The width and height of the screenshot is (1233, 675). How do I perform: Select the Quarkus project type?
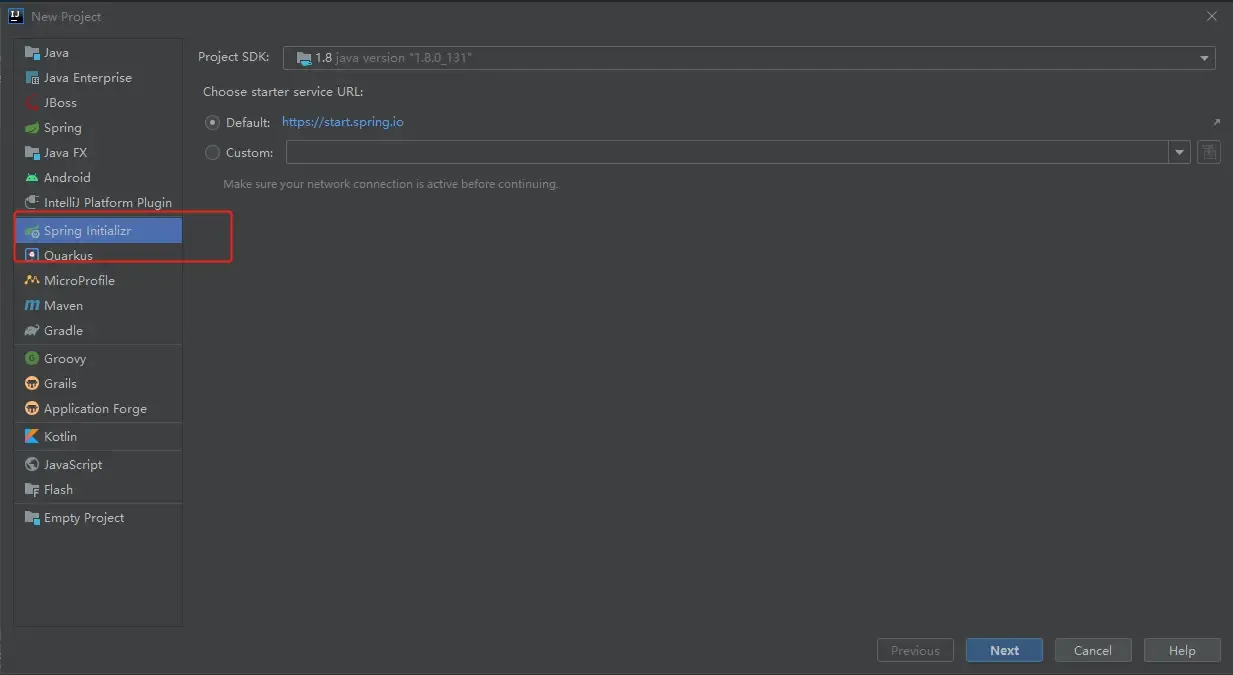66,255
